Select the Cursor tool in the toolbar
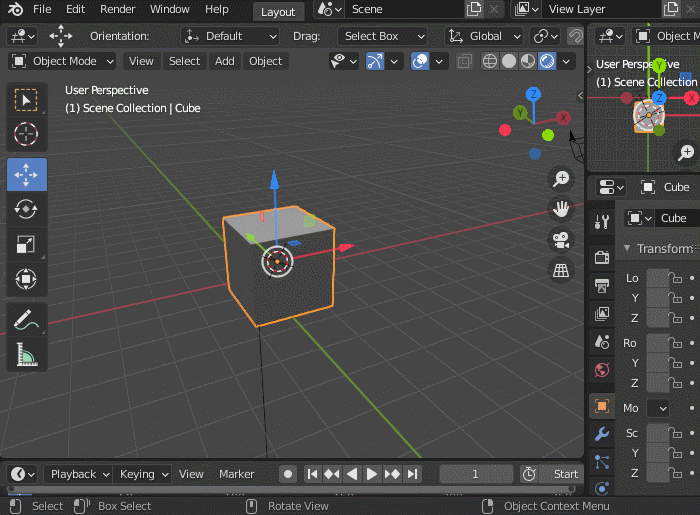Viewport: 700px width, 515px height. click(26, 134)
